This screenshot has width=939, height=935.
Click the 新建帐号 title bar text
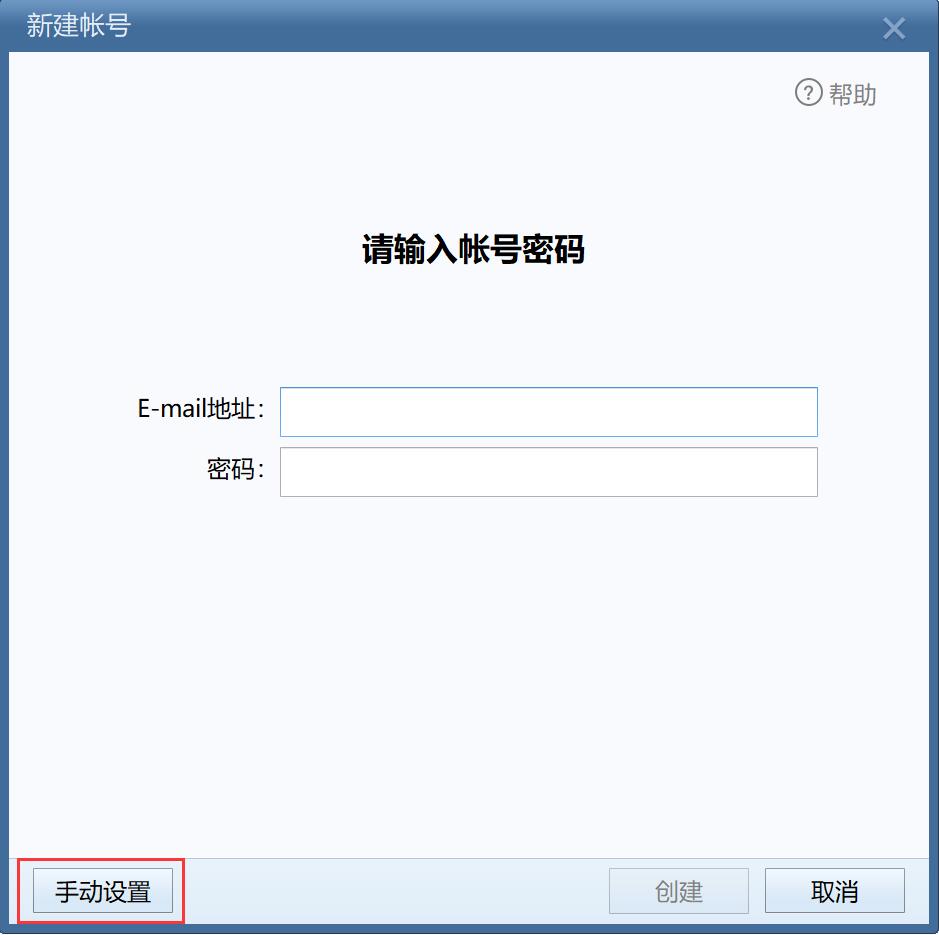click(78, 26)
